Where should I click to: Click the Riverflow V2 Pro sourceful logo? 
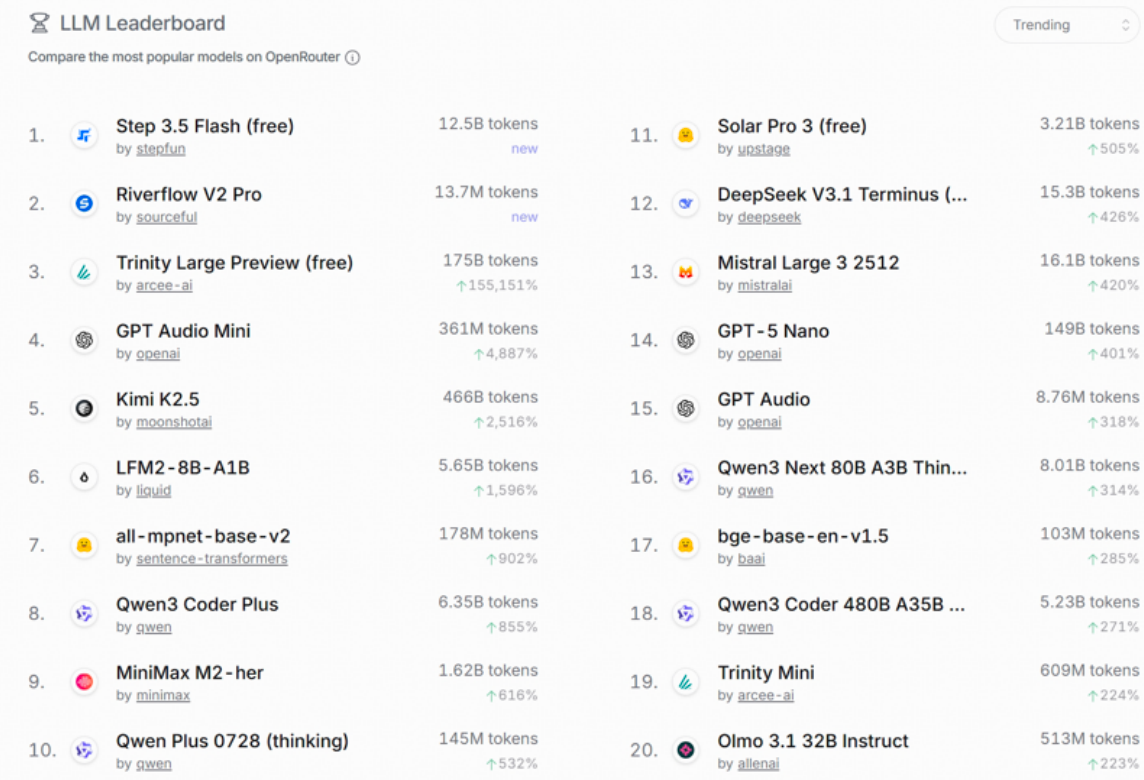(84, 204)
